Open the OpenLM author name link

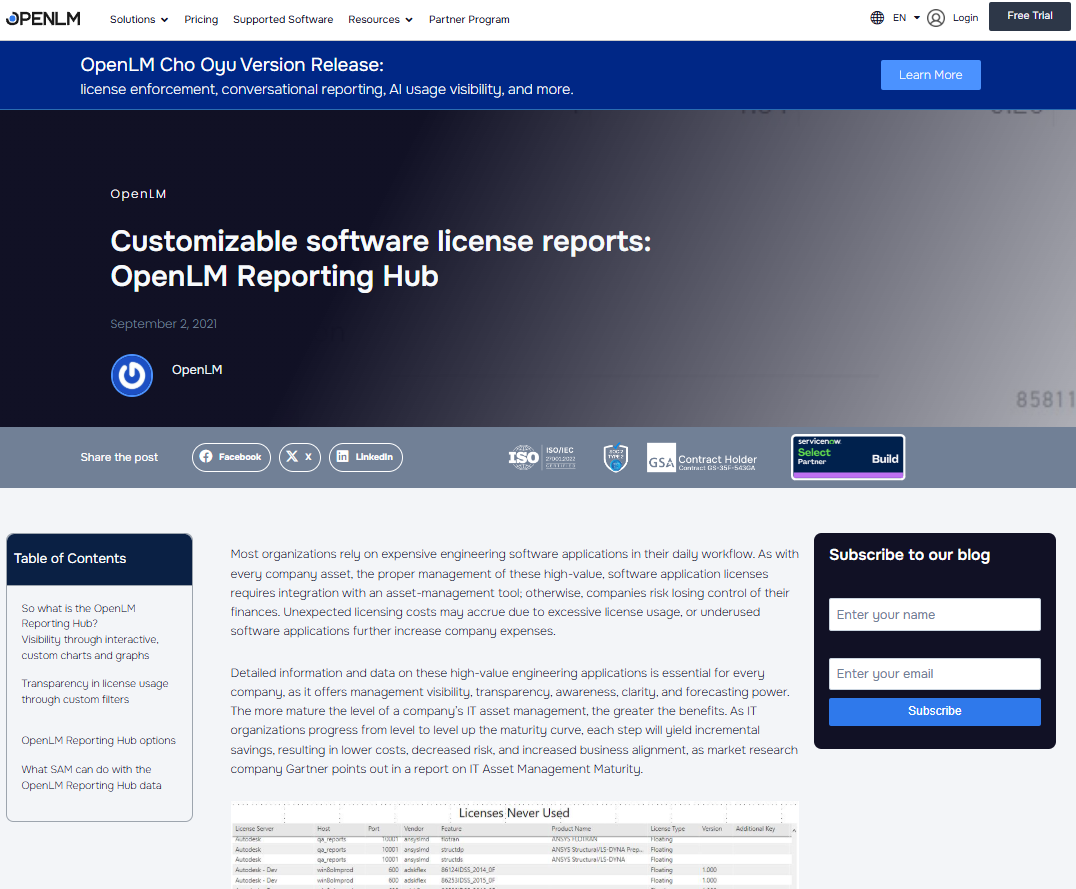pyautogui.click(x=197, y=369)
